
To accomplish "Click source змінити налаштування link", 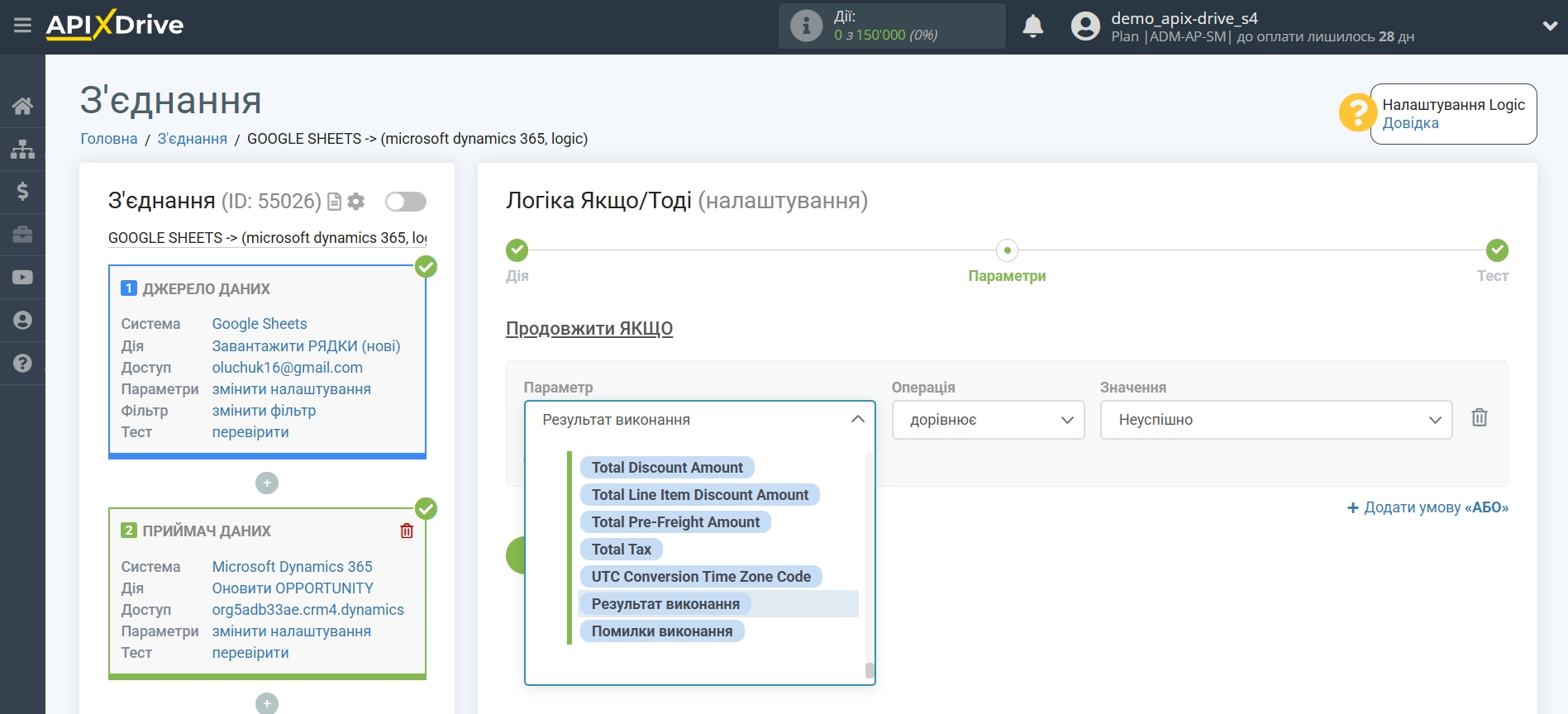I will 292,389.
